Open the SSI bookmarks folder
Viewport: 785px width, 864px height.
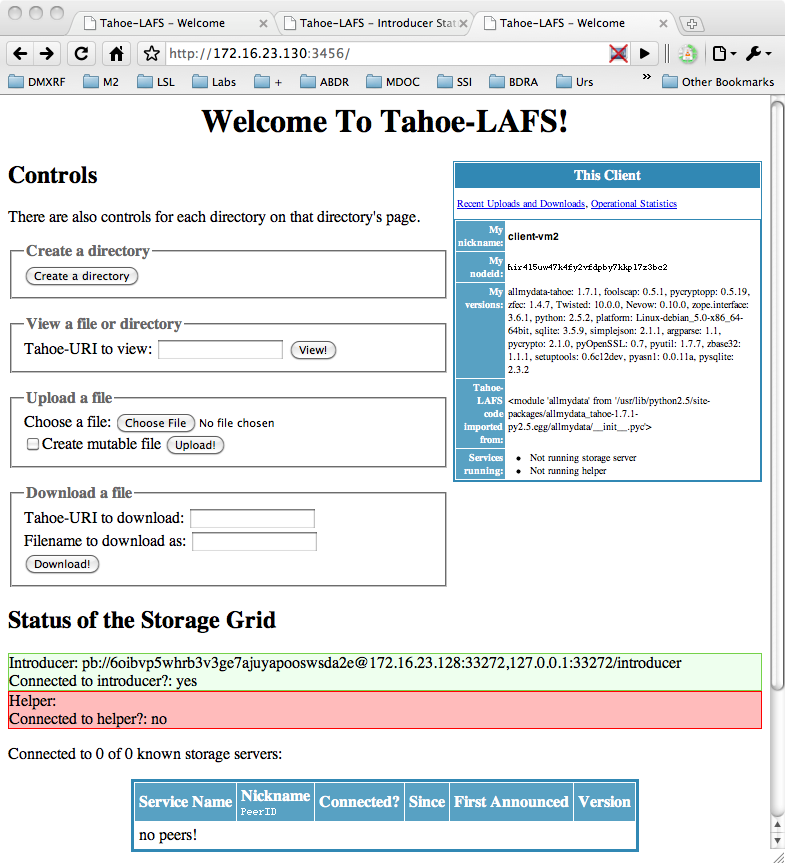[x=454, y=82]
